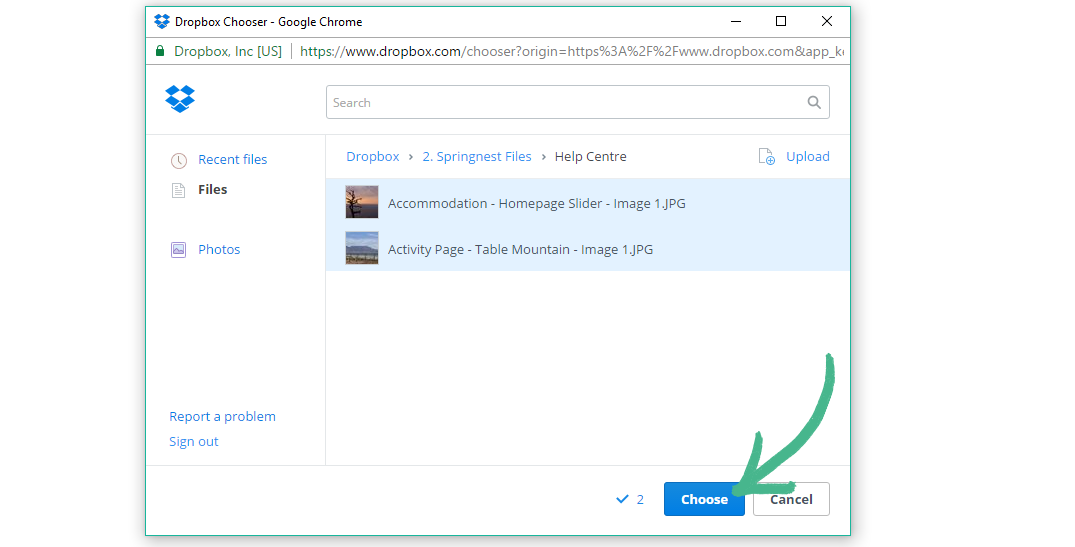The image size is (1075, 547).
Task: Click the Upload link
Action: click(x=807, y=157)
